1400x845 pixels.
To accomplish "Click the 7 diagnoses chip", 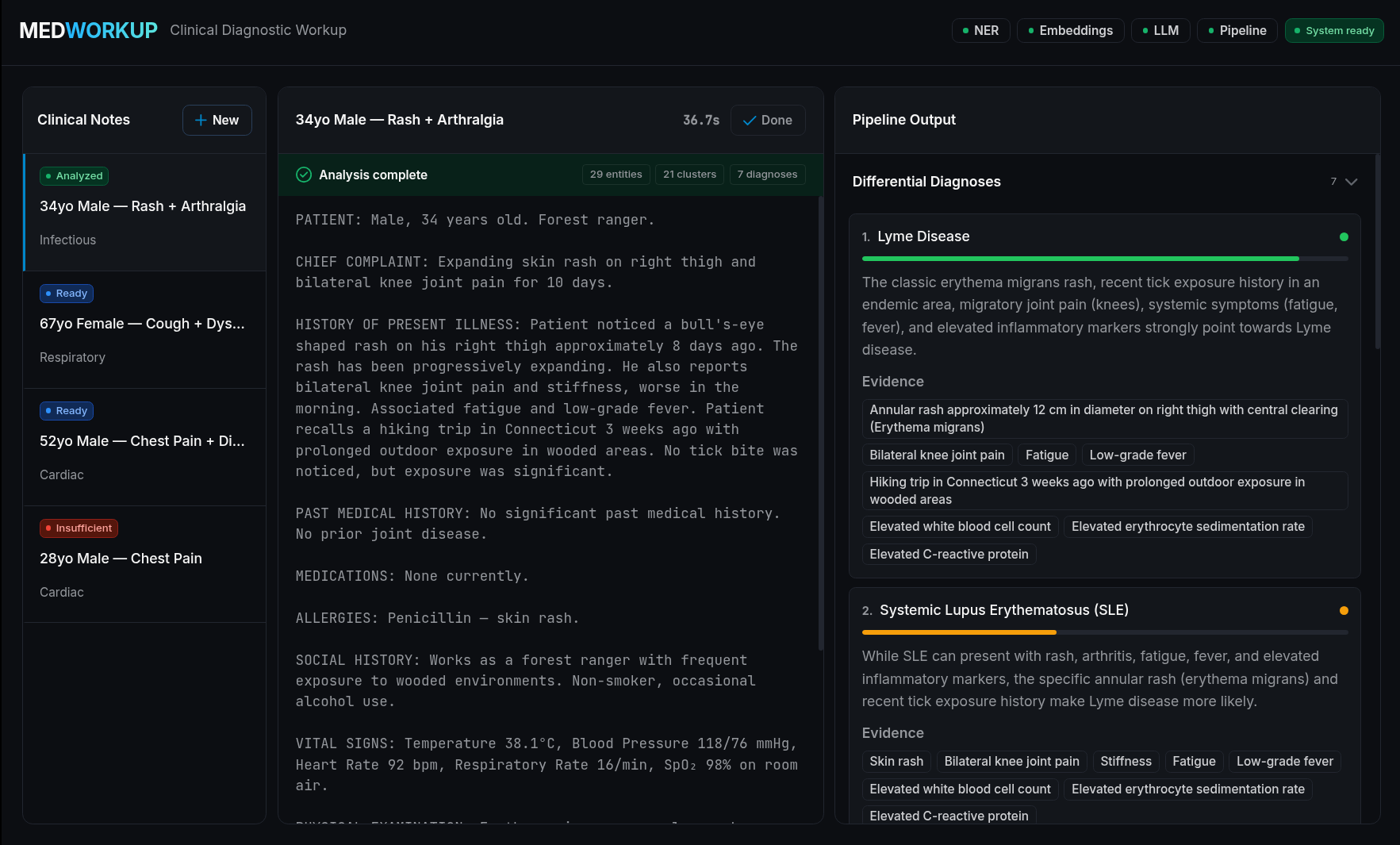I will [767, 175].
